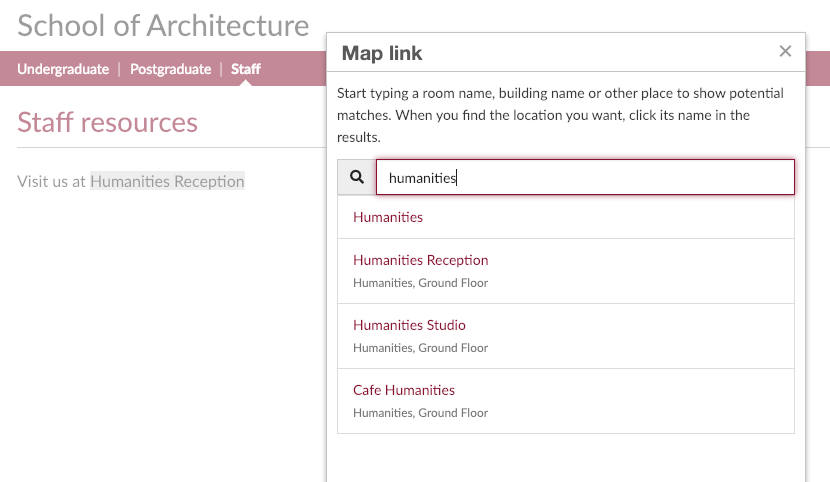This screenshot has height=482, width=830.
Task: Go to the Staff tab
Action: pos(246,69)
